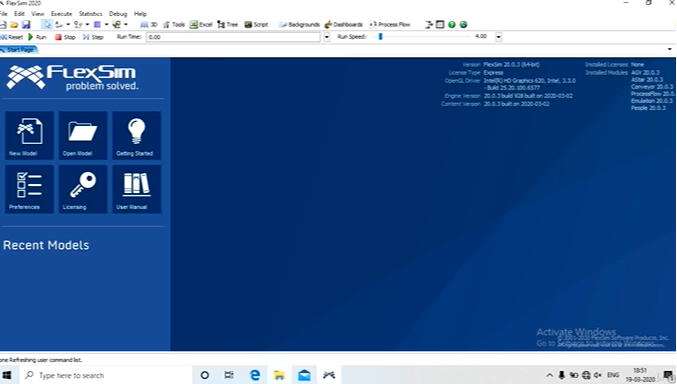Viewport: 677px width, 384px height.
Task: Open the Tree view from the toolbar
Action: [228, 25]
